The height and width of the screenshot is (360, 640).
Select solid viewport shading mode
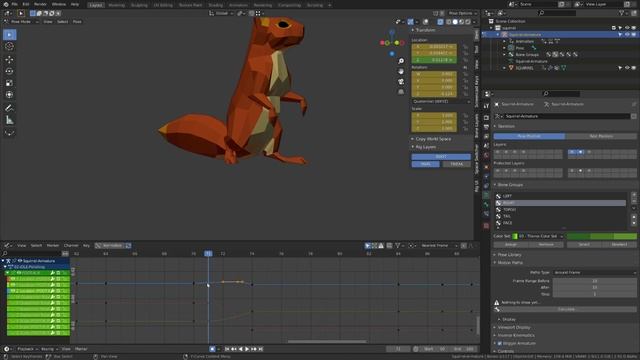coord(455,22)
